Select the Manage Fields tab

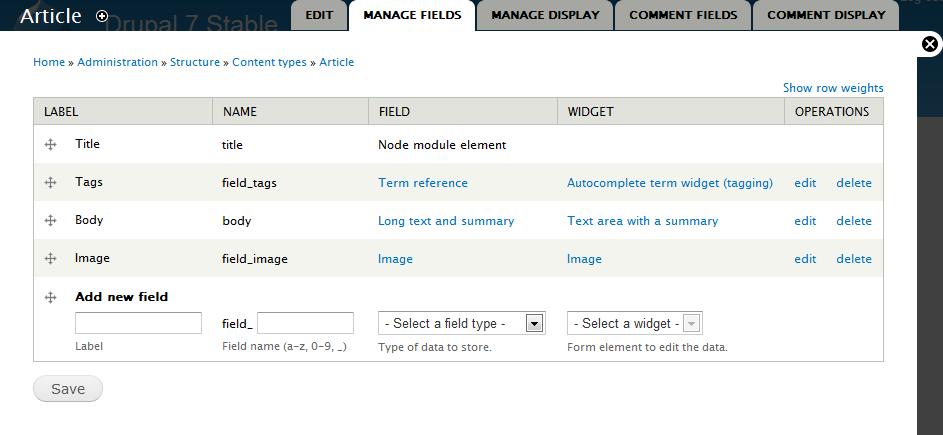click(x=412, y=15)
